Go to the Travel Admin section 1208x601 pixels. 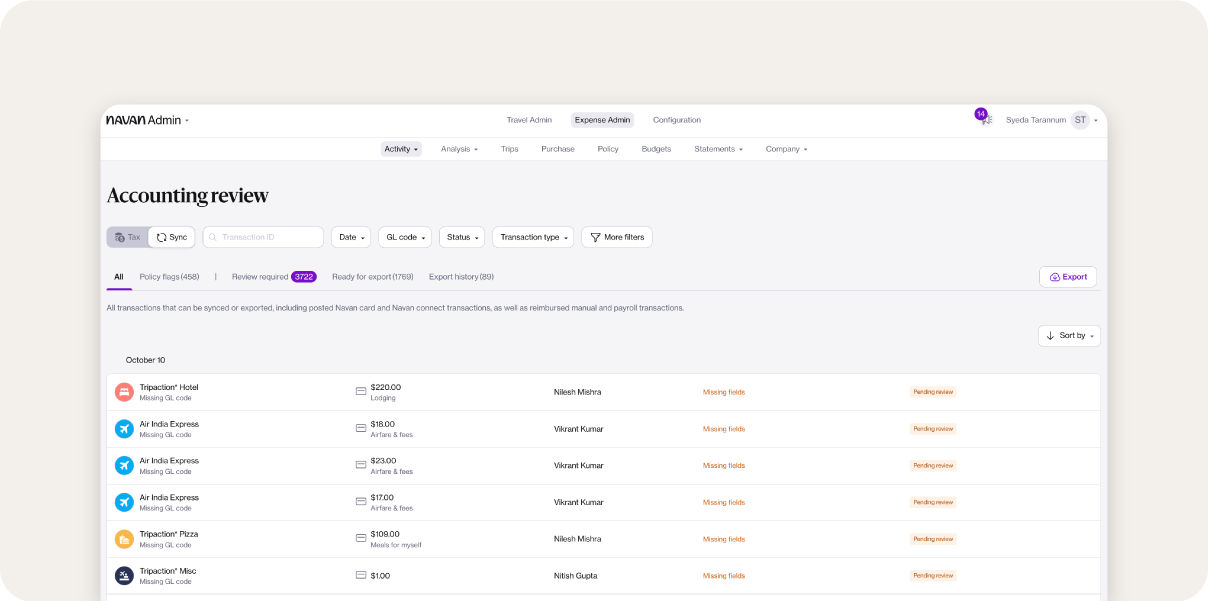click(529, 120)
